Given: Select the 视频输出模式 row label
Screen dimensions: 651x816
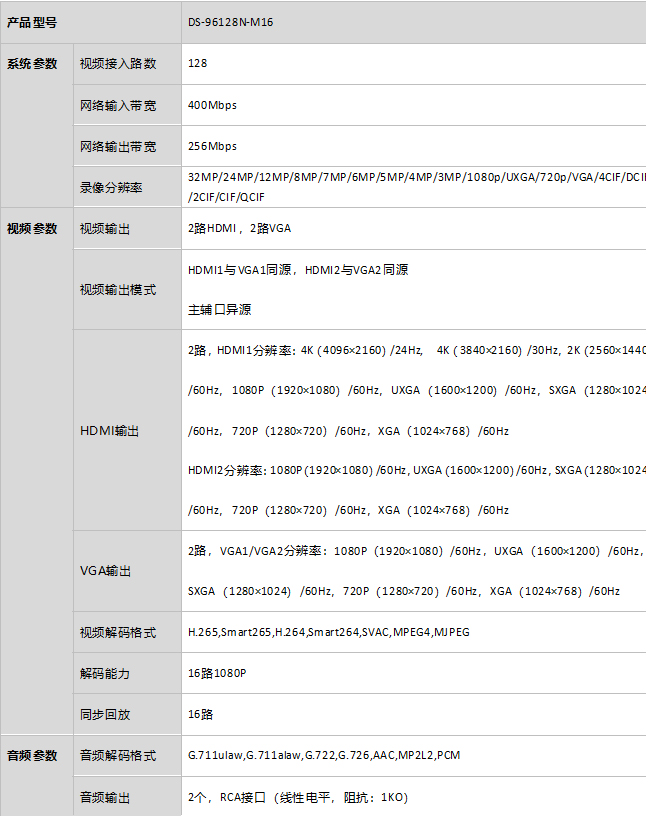Looking at the screenshot, I should (x=118, y=290).
